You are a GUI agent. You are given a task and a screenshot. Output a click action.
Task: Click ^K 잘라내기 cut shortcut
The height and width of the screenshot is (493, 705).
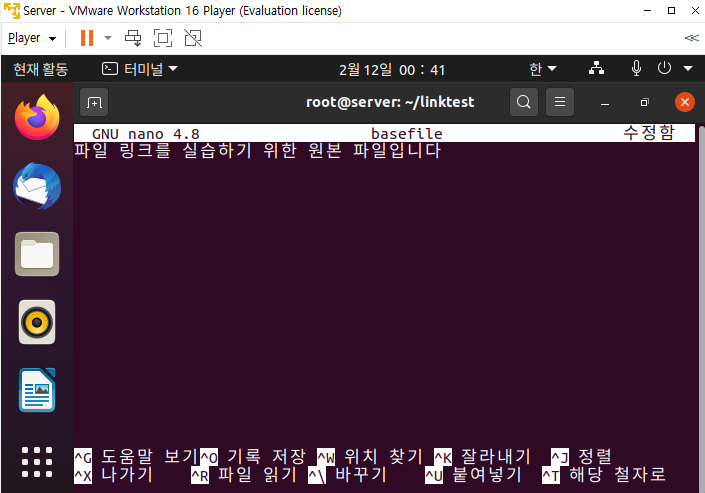point(482,456)
